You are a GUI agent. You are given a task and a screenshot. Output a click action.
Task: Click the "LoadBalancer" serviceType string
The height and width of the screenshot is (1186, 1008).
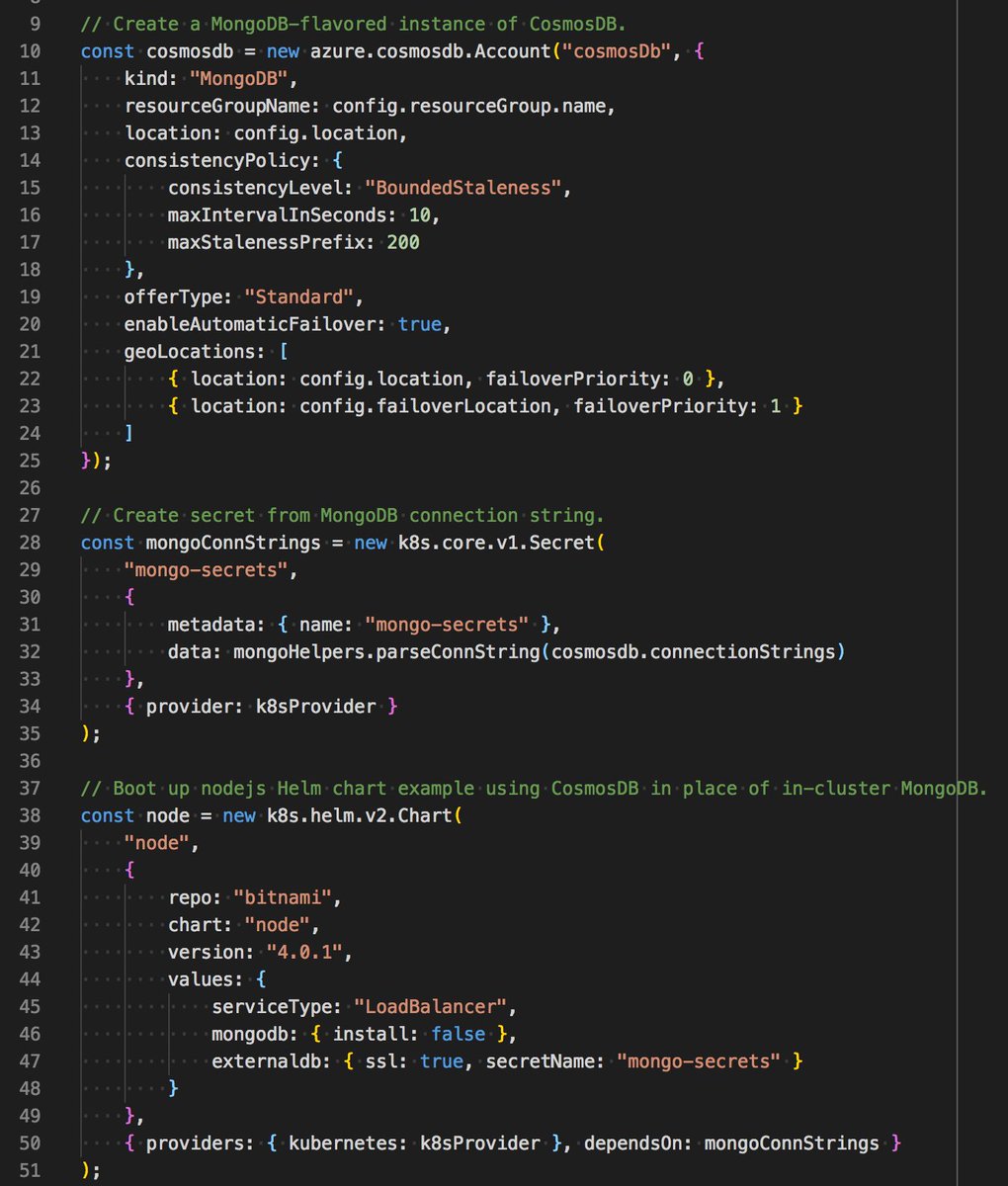point(430,1007)
